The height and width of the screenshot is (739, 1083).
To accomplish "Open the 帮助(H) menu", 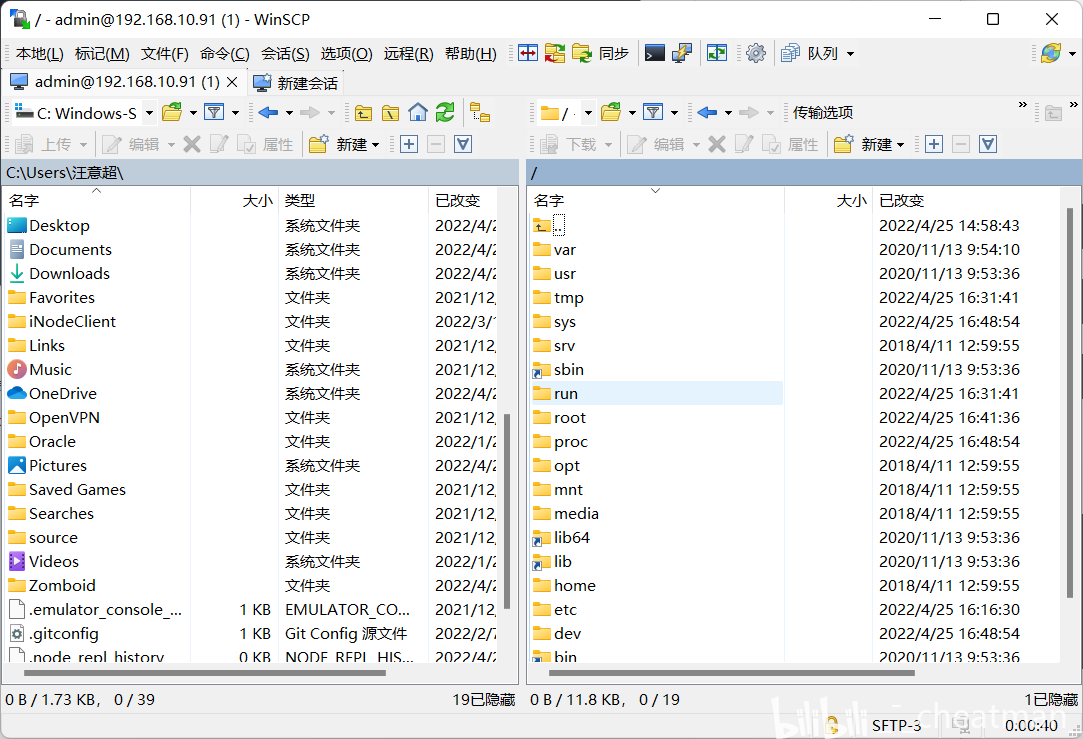I will (470, 53).
